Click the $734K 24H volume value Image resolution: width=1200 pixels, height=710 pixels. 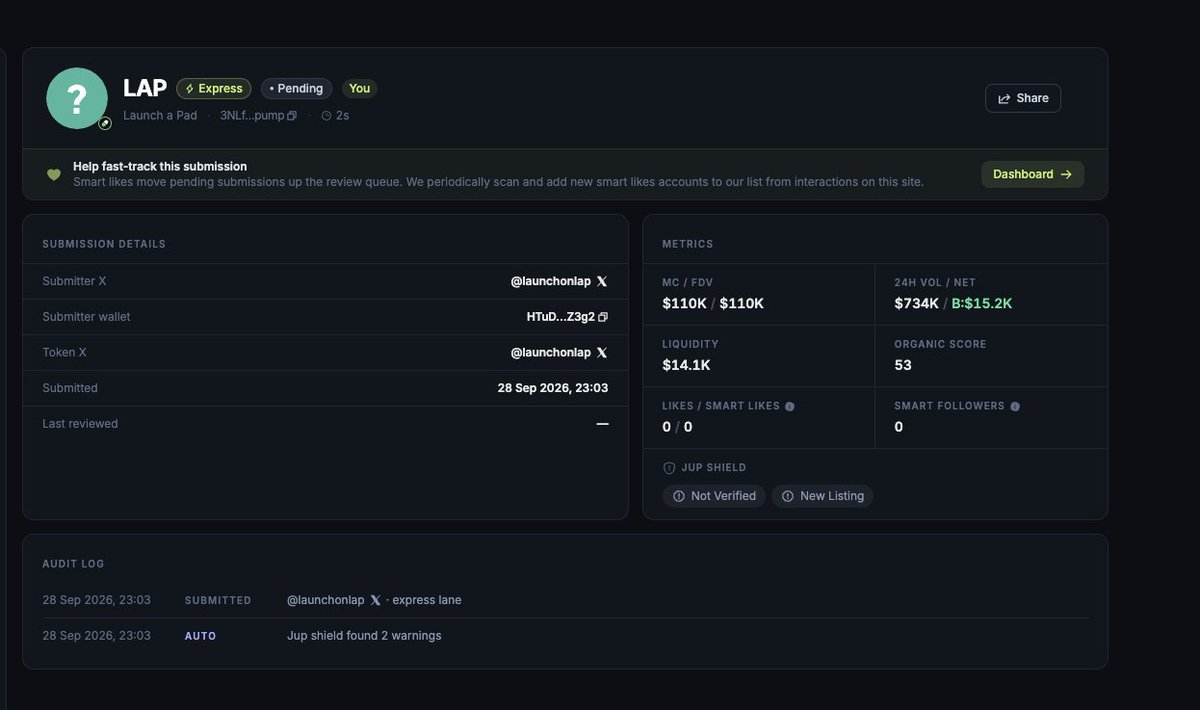(917, 303)
